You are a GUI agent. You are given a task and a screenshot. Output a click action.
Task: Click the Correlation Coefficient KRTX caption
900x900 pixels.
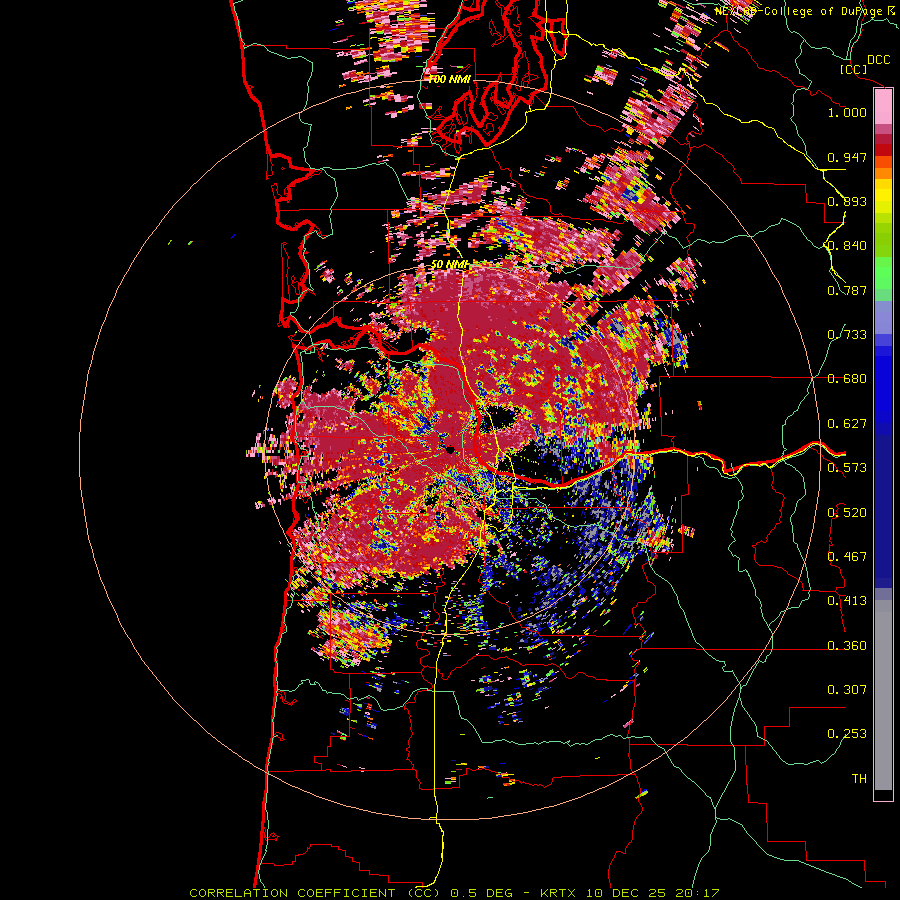(454, 893)
